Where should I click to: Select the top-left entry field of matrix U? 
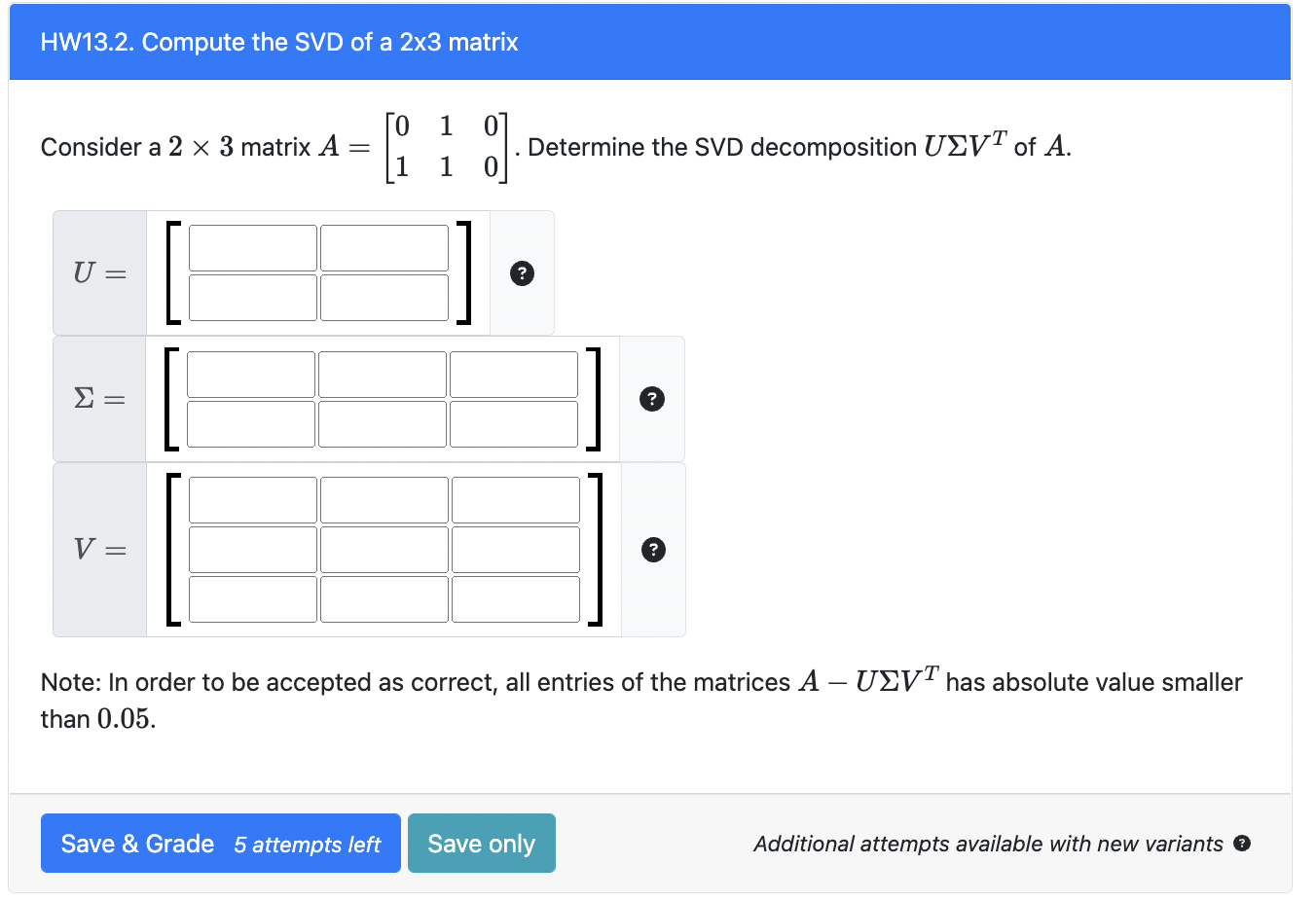click(252, 248)
